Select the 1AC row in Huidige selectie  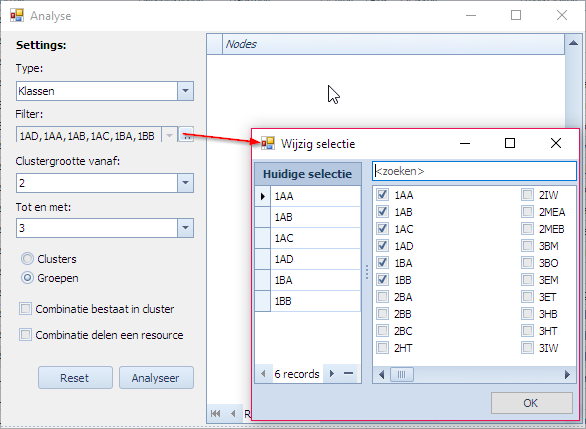pyautogui.click(x=308, y=238)
